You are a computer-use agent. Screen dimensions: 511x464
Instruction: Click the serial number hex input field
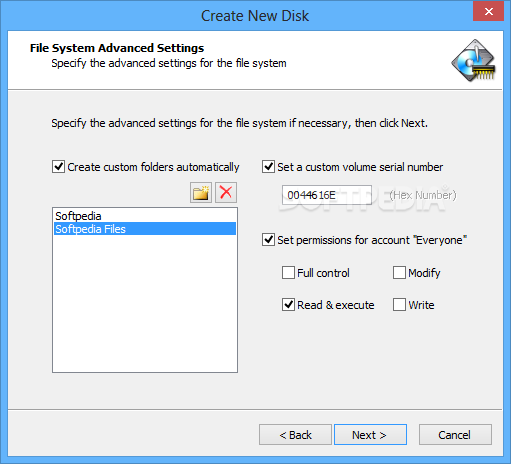pyautogui.click(x=327, y=195)
